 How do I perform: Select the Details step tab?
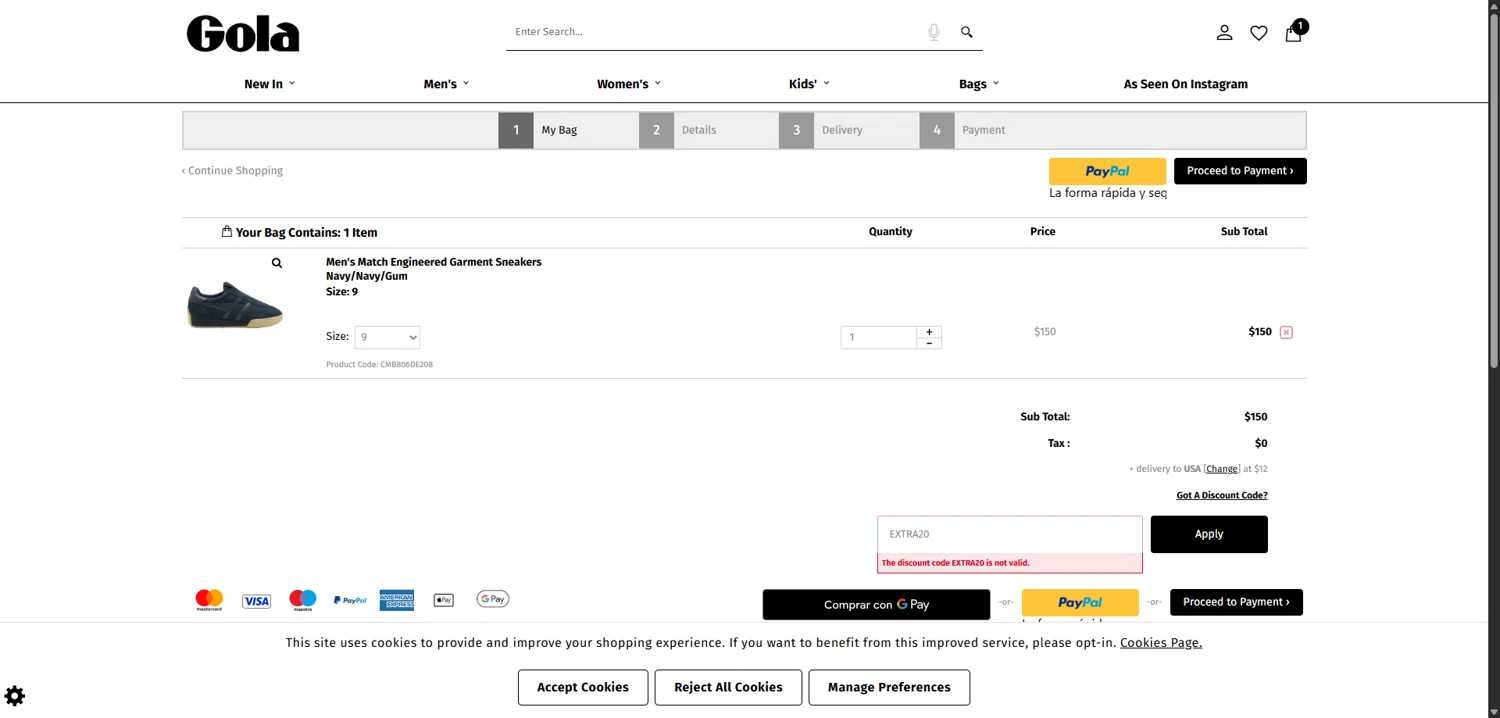tap(709, 130)
